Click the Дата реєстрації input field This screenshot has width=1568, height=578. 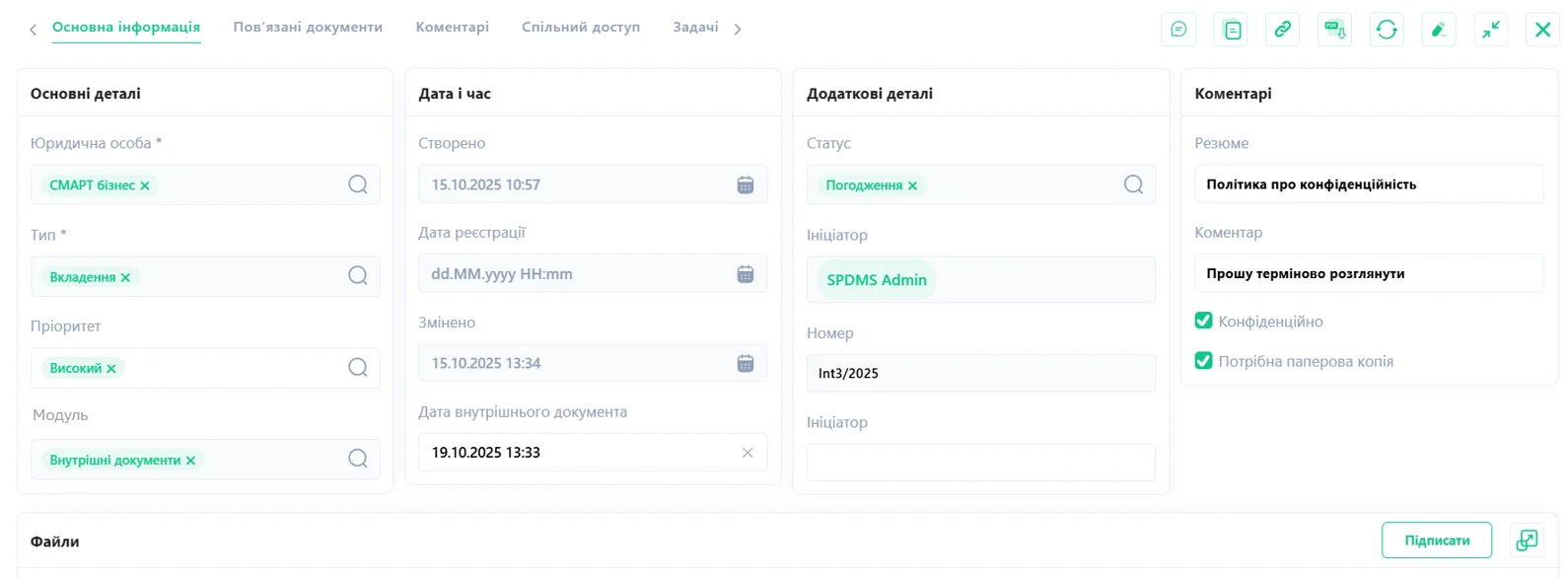[x=593, y=274]
